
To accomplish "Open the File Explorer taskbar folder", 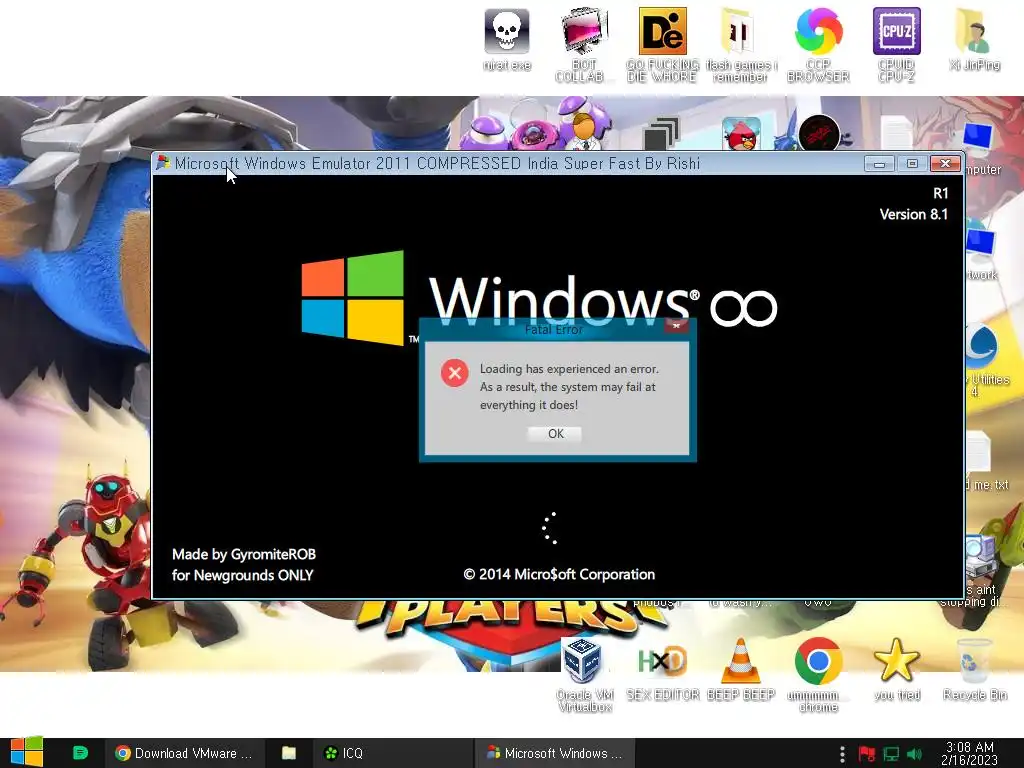I will click(289, 753).
